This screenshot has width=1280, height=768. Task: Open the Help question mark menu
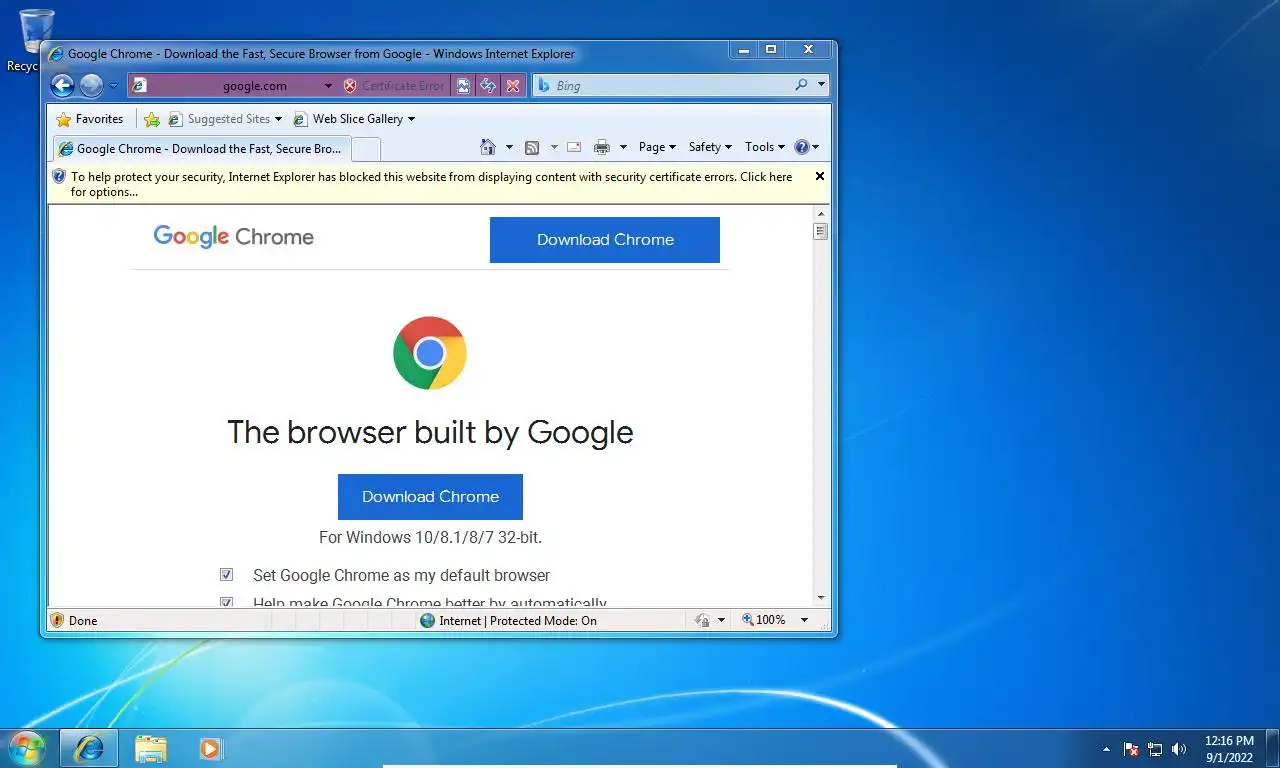(x=806, y=147)
